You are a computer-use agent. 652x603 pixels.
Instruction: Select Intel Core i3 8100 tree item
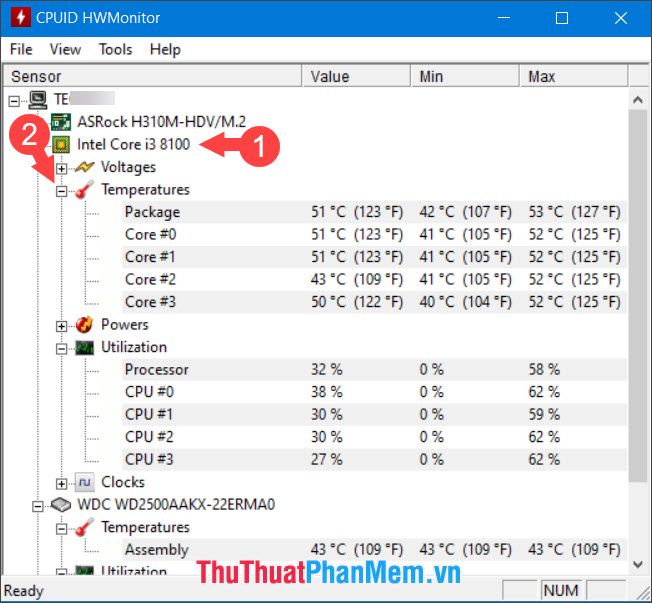(x=133, y=144)
